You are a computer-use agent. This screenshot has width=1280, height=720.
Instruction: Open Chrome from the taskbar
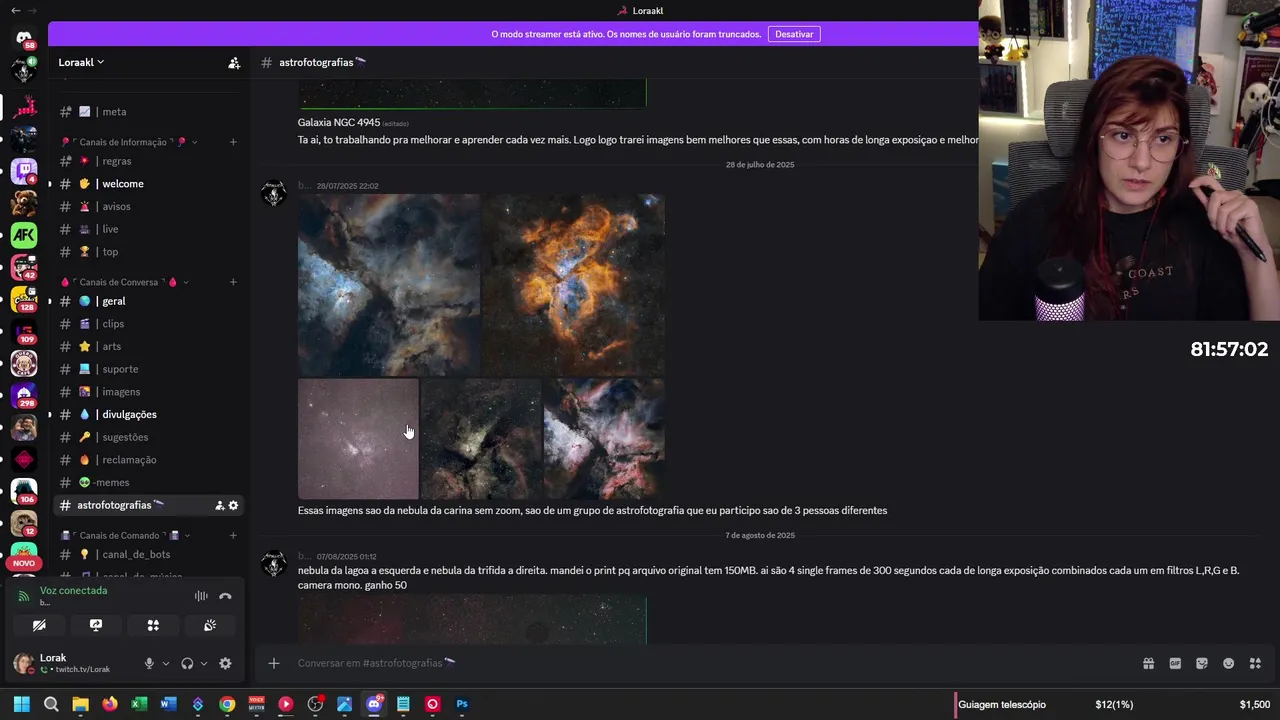pos(227,704)
